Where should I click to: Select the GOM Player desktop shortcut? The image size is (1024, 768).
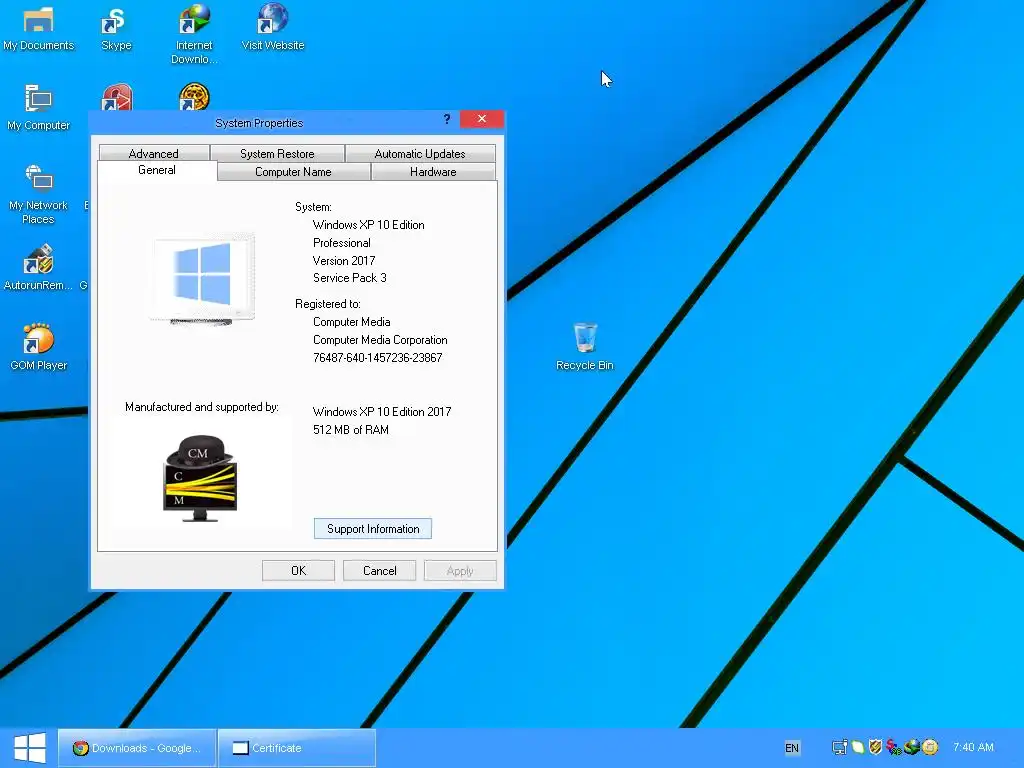click(x=38, y=347)
